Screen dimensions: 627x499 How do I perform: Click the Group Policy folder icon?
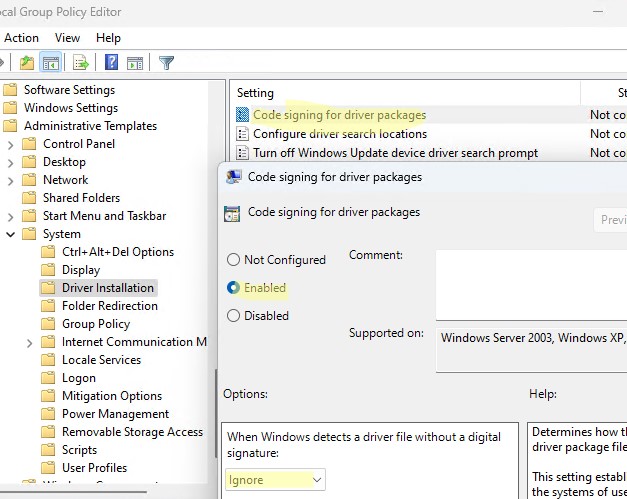tap(48, 324)
